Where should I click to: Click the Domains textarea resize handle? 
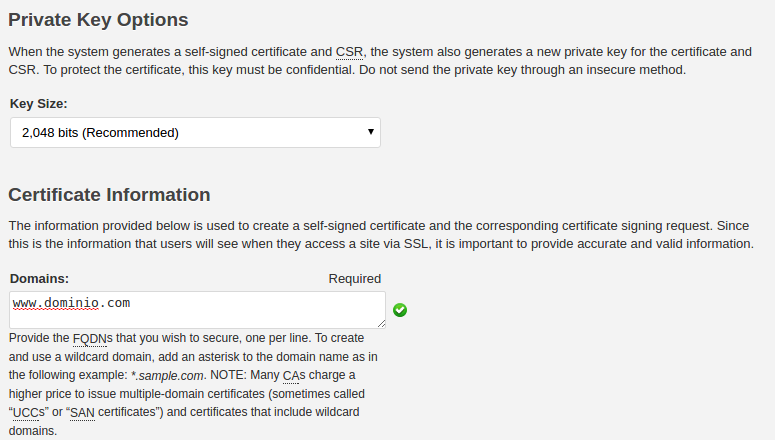point(381,323)
